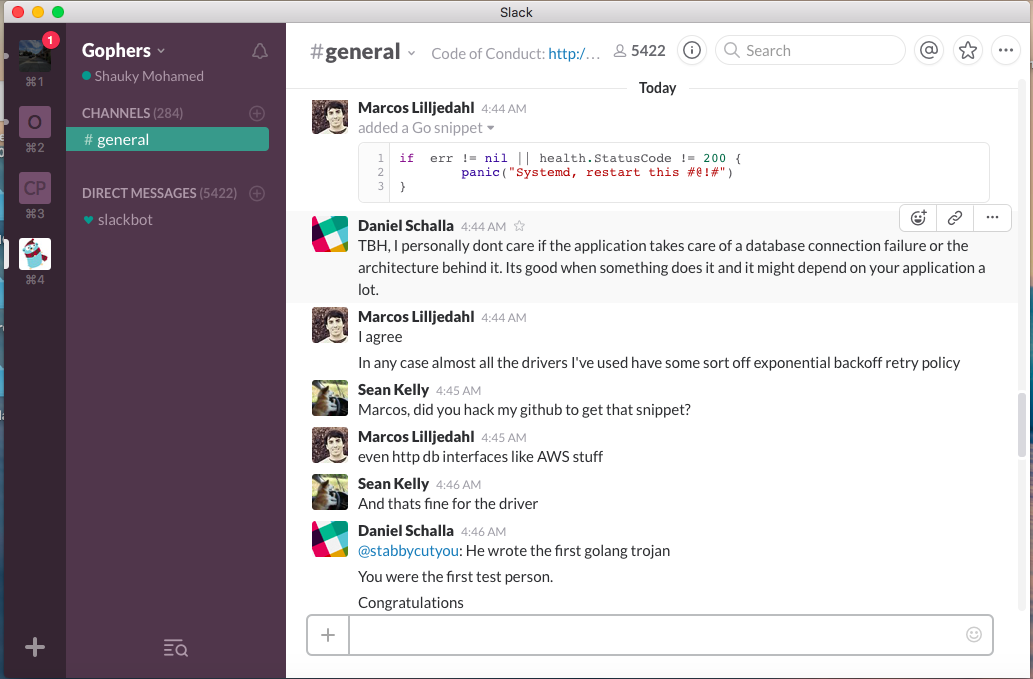Open the emoji picker in message box
The width and height of the screenshot is (1033, 679).
pos(974,634)
